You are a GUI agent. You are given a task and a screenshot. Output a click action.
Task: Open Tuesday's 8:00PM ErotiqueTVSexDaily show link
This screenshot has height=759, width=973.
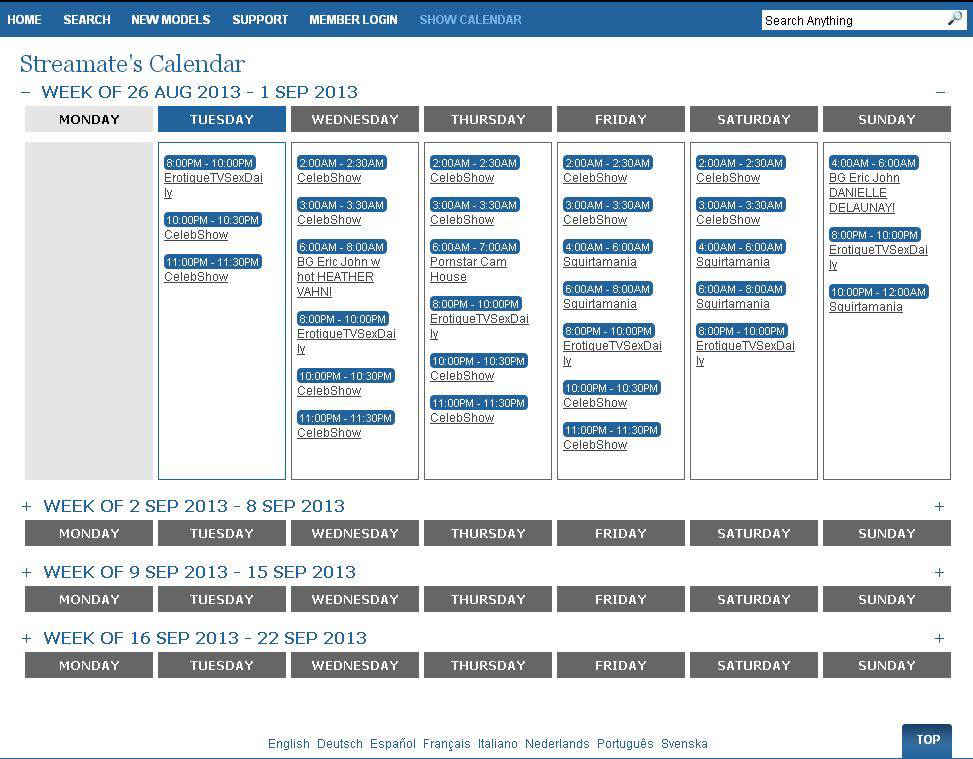[x=213, y=185]
